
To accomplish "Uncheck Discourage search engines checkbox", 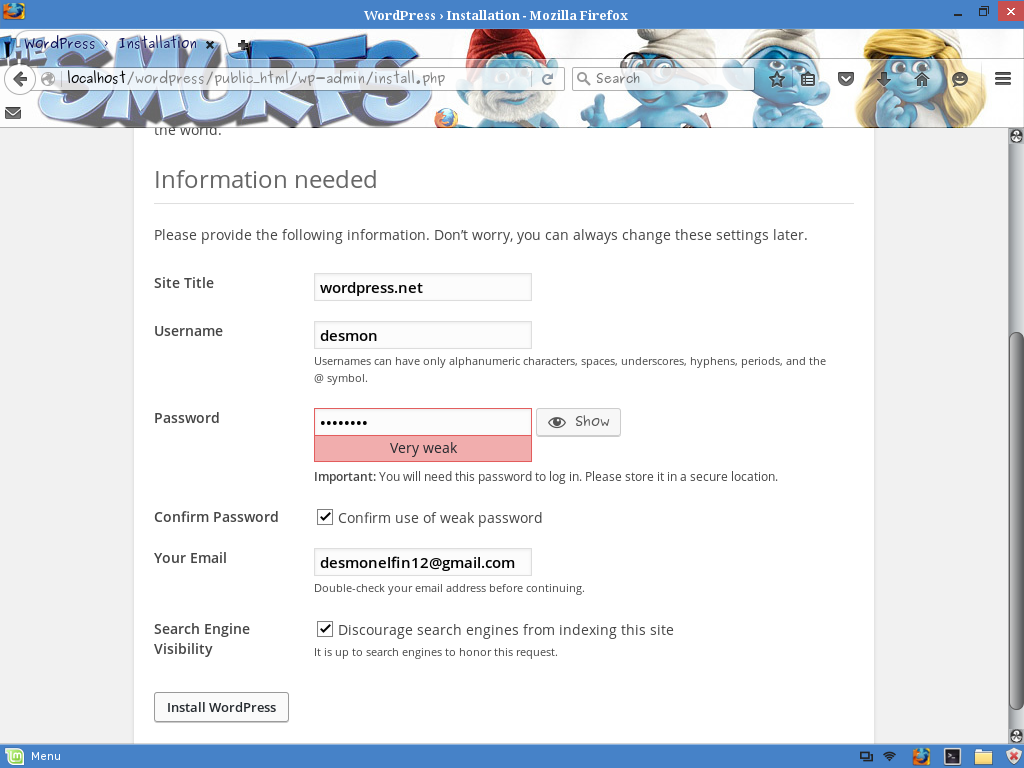I will (x=325, y=629).
